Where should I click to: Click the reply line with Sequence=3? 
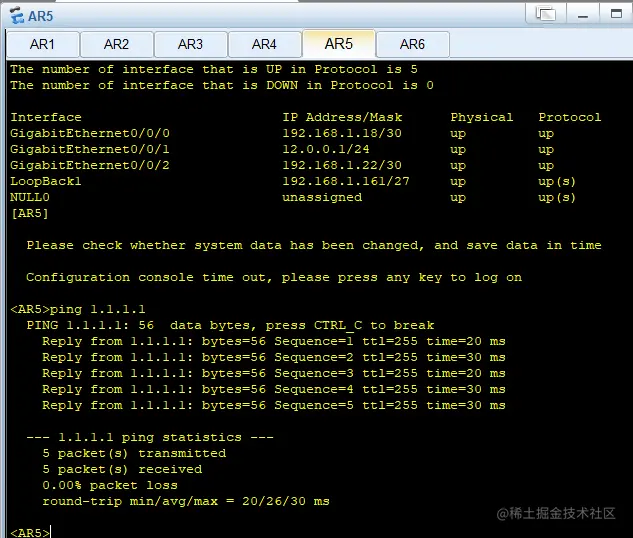(x=274, y=373)
